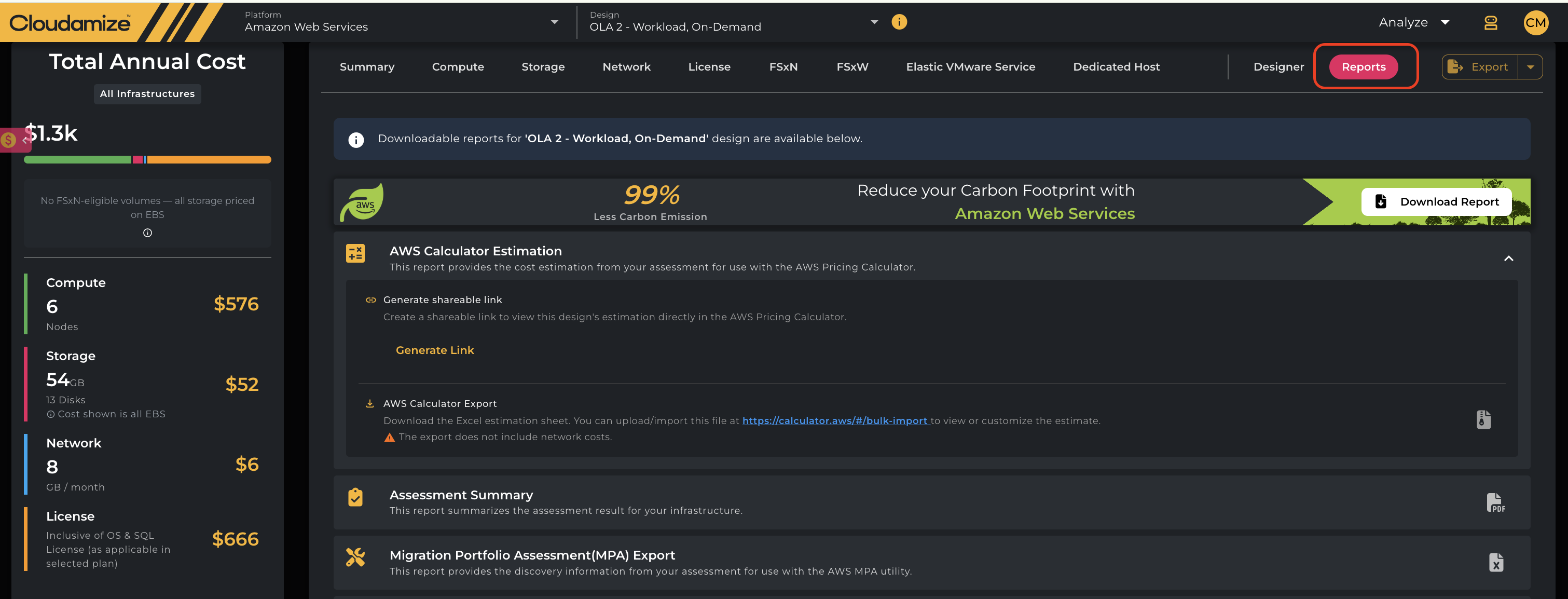Open the FSxN tab

click(x=783, y=67)
